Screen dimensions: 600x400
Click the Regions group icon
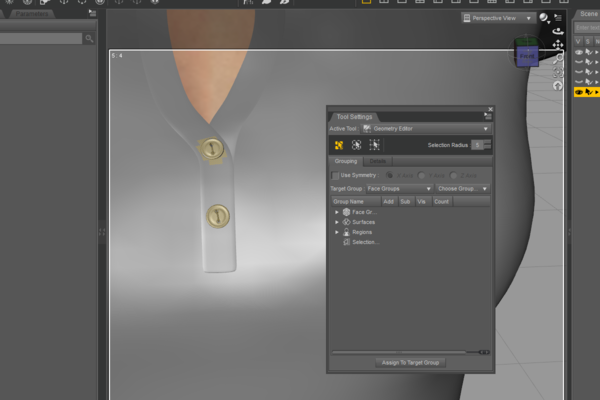click(x=346, y=232)
